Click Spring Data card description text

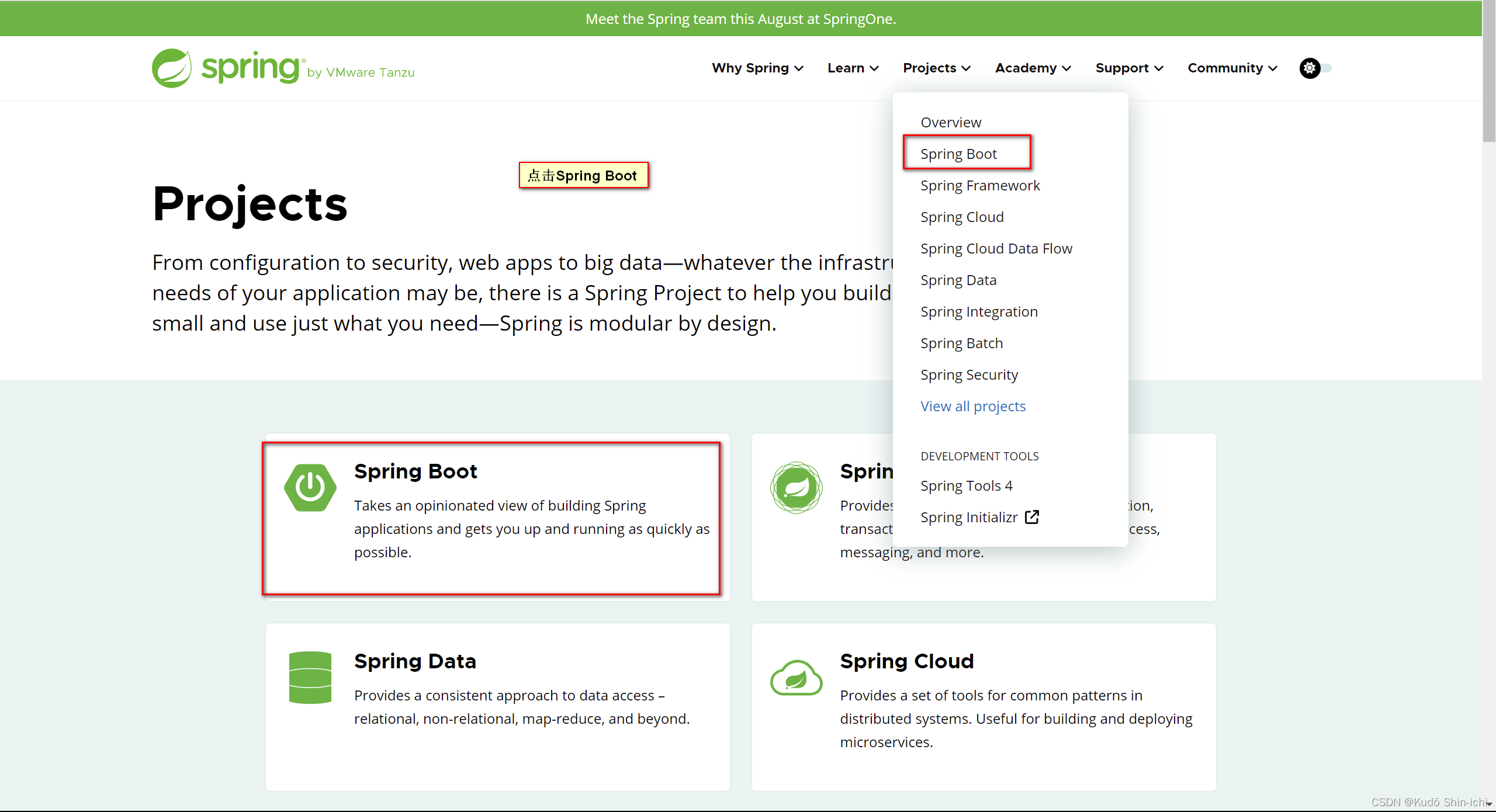tap(522, 707)
